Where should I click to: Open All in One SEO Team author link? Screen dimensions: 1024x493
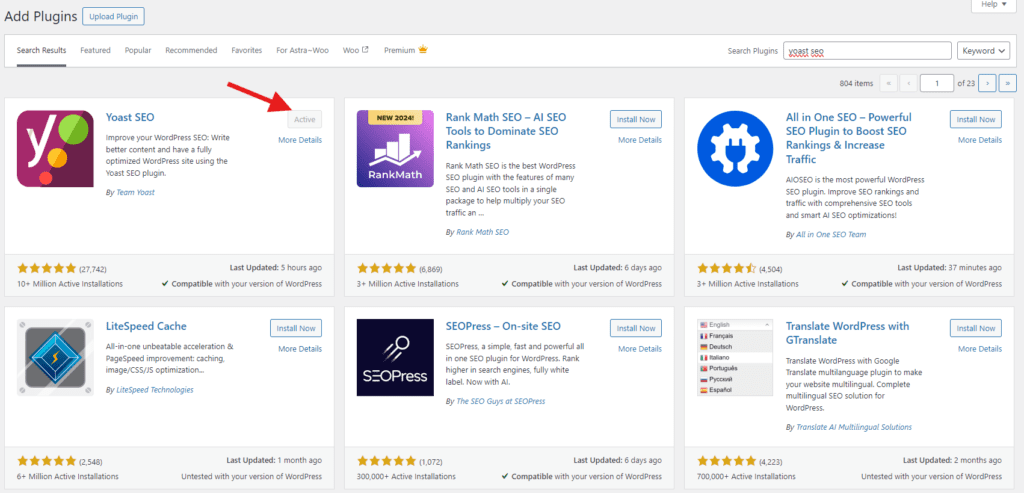pyautogui.click(x=831, y=234)
